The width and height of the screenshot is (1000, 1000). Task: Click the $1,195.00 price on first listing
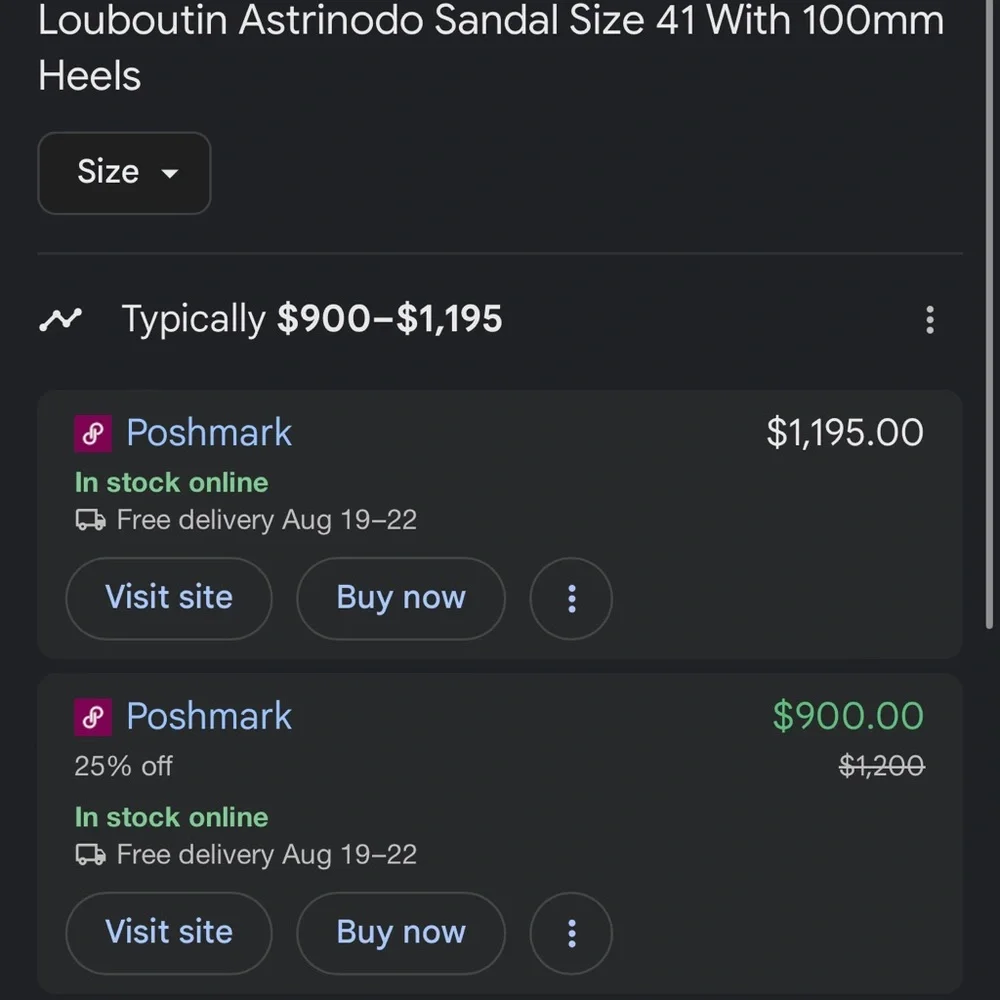(845, 433)
